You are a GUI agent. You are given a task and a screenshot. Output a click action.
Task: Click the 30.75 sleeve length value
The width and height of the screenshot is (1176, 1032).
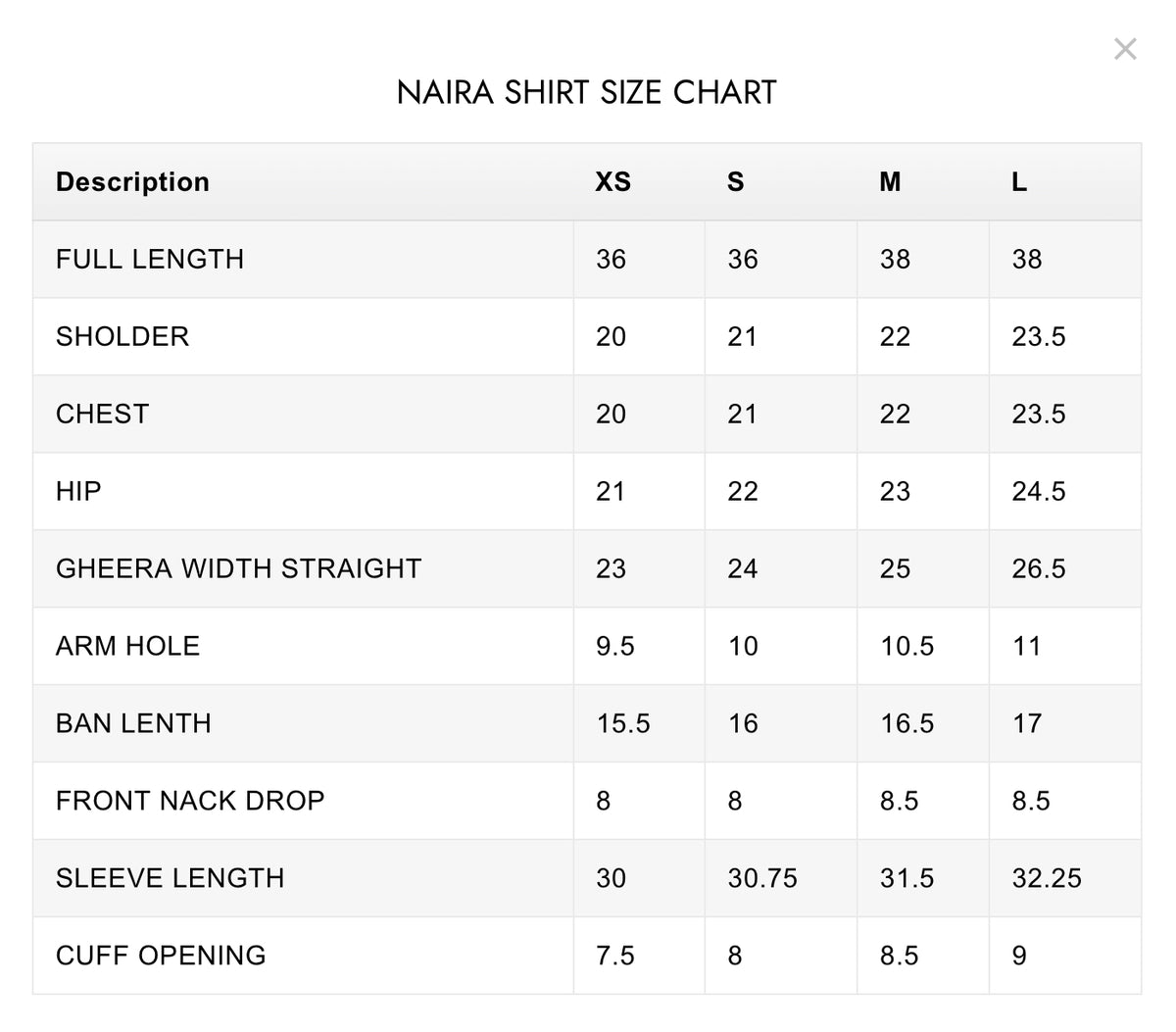click(762, 878)
